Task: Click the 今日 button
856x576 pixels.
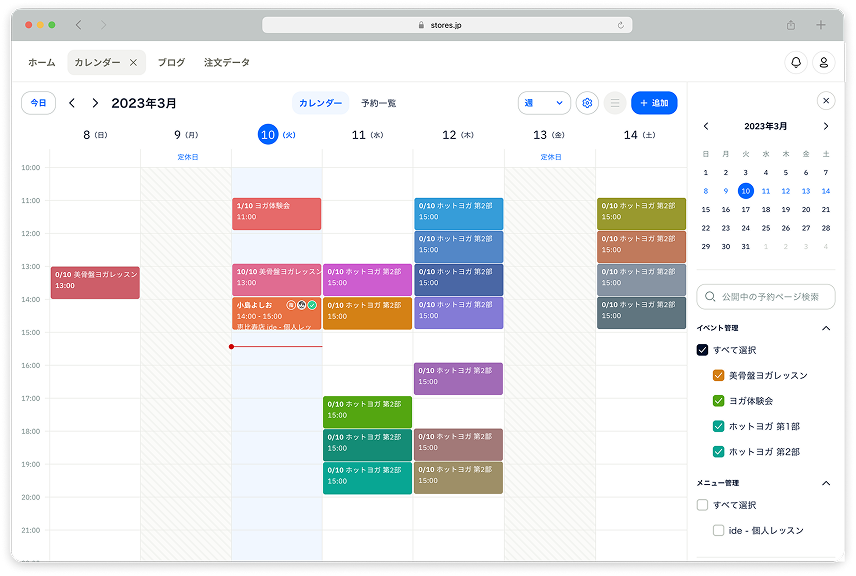Action: click(38, 103)
